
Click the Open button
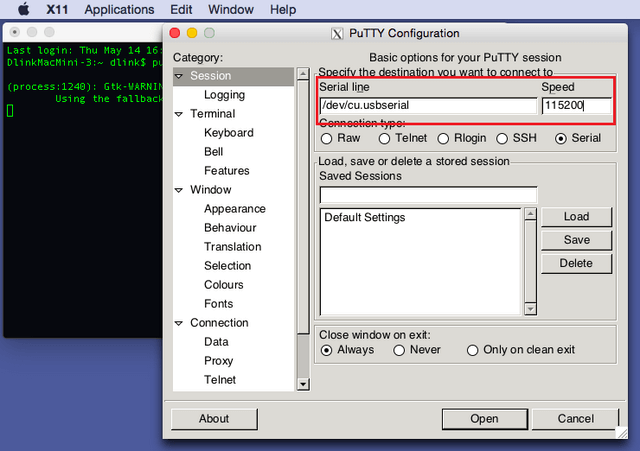tap(484, 419)
